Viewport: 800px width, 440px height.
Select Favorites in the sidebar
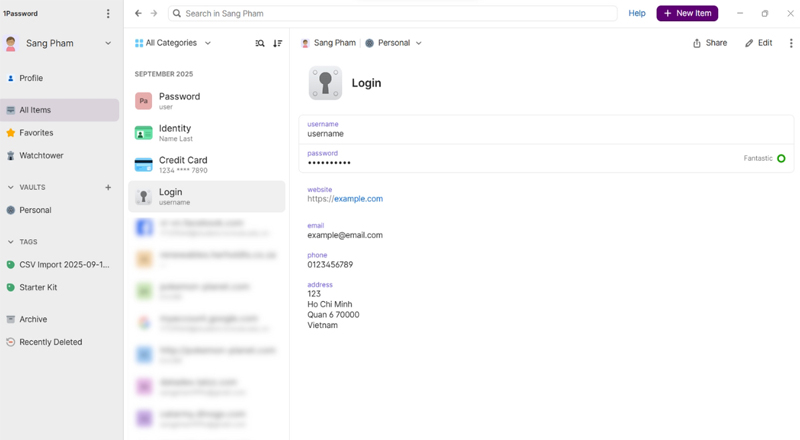(36, 133)
